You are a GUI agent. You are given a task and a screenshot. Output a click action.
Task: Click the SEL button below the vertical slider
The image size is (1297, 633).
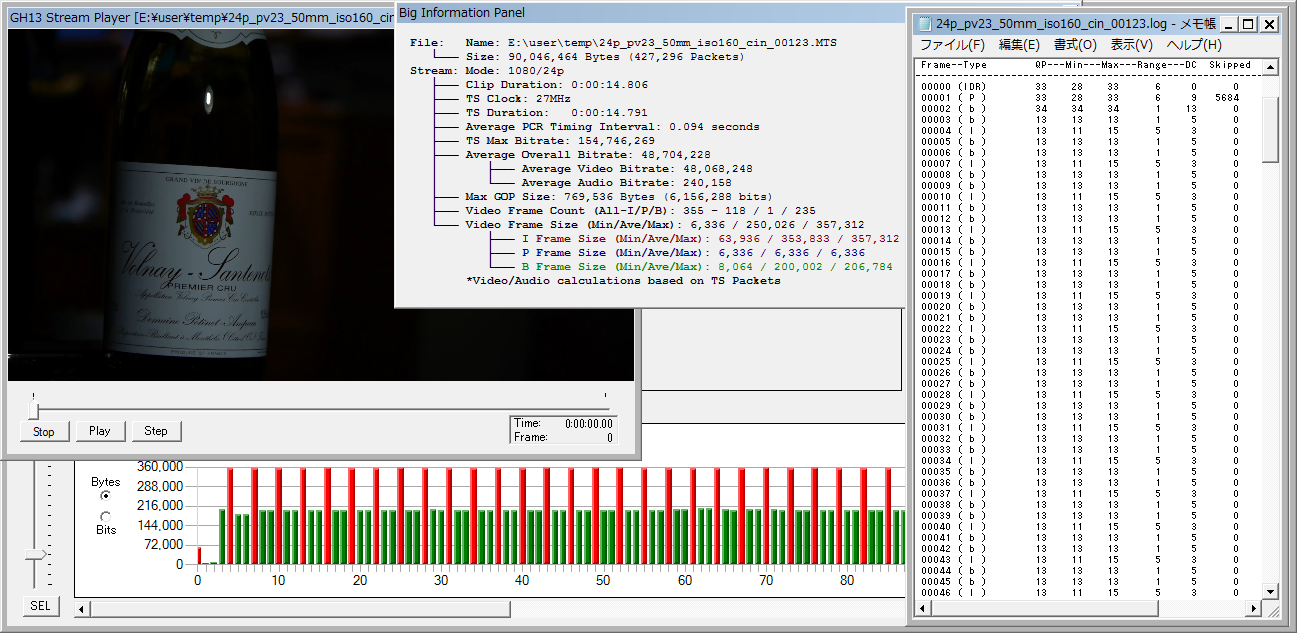[x=40, y=606]
